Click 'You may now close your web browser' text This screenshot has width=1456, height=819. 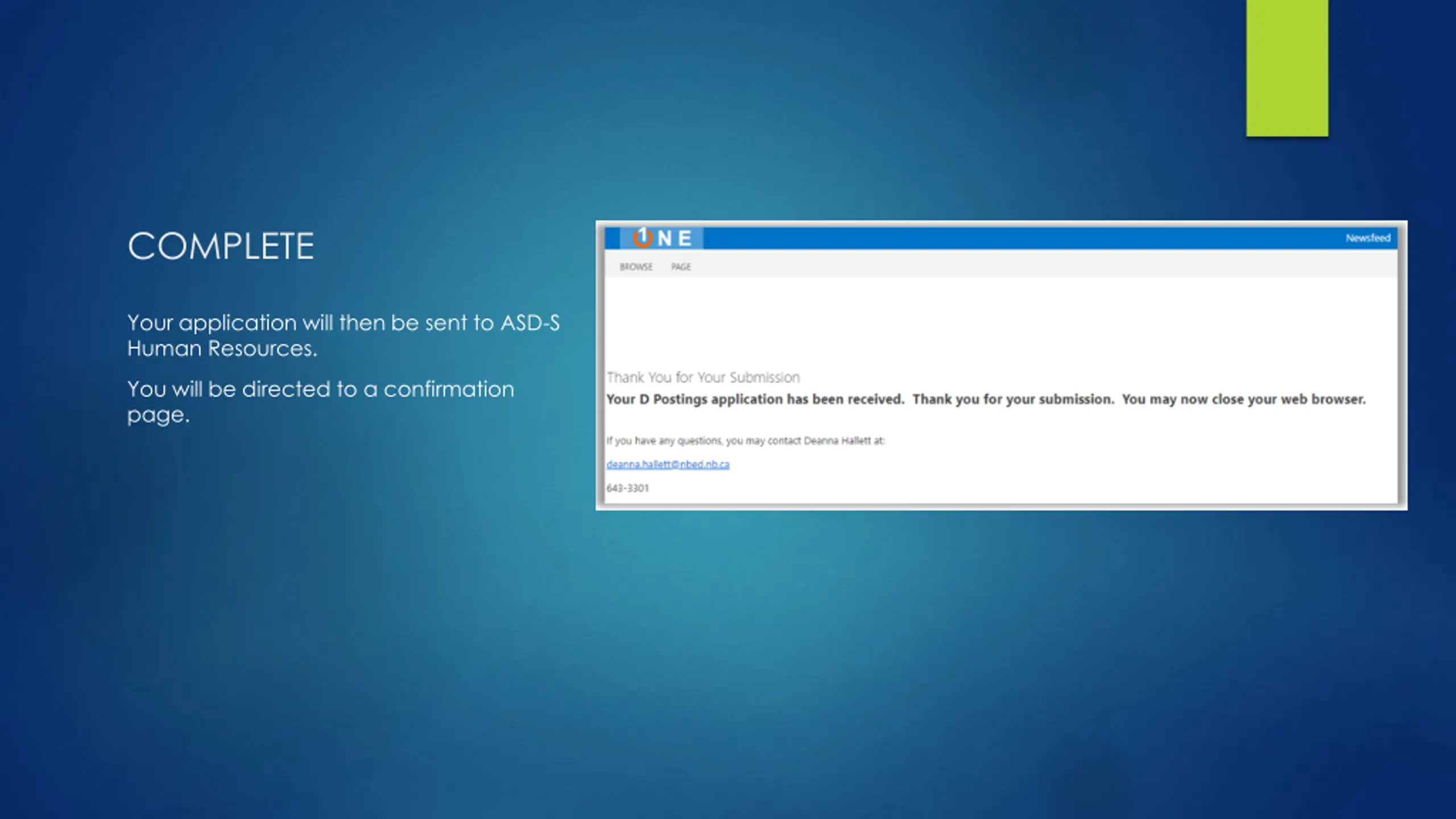(1243, 399)
